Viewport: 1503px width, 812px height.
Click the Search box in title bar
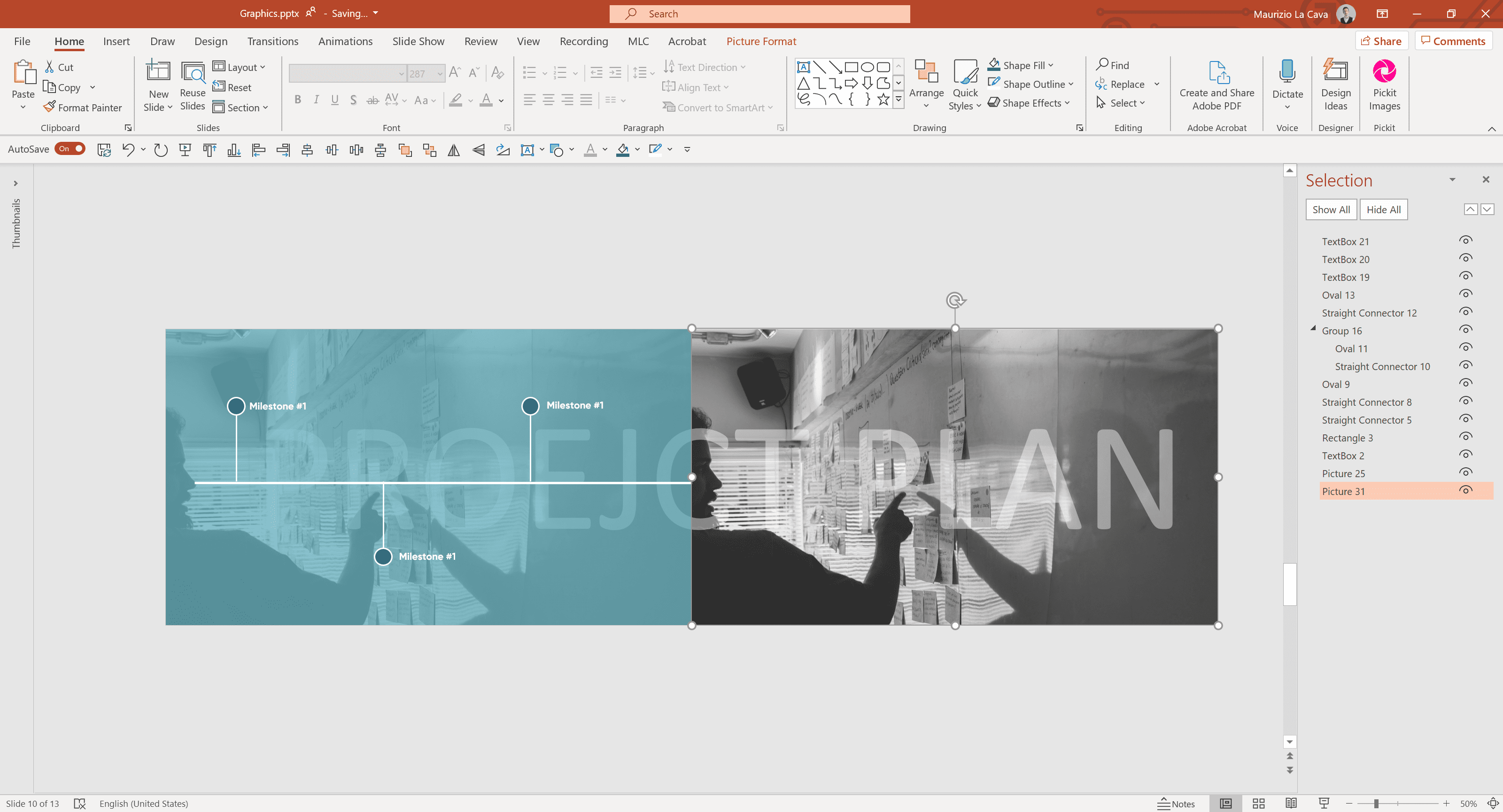point(759,14)
